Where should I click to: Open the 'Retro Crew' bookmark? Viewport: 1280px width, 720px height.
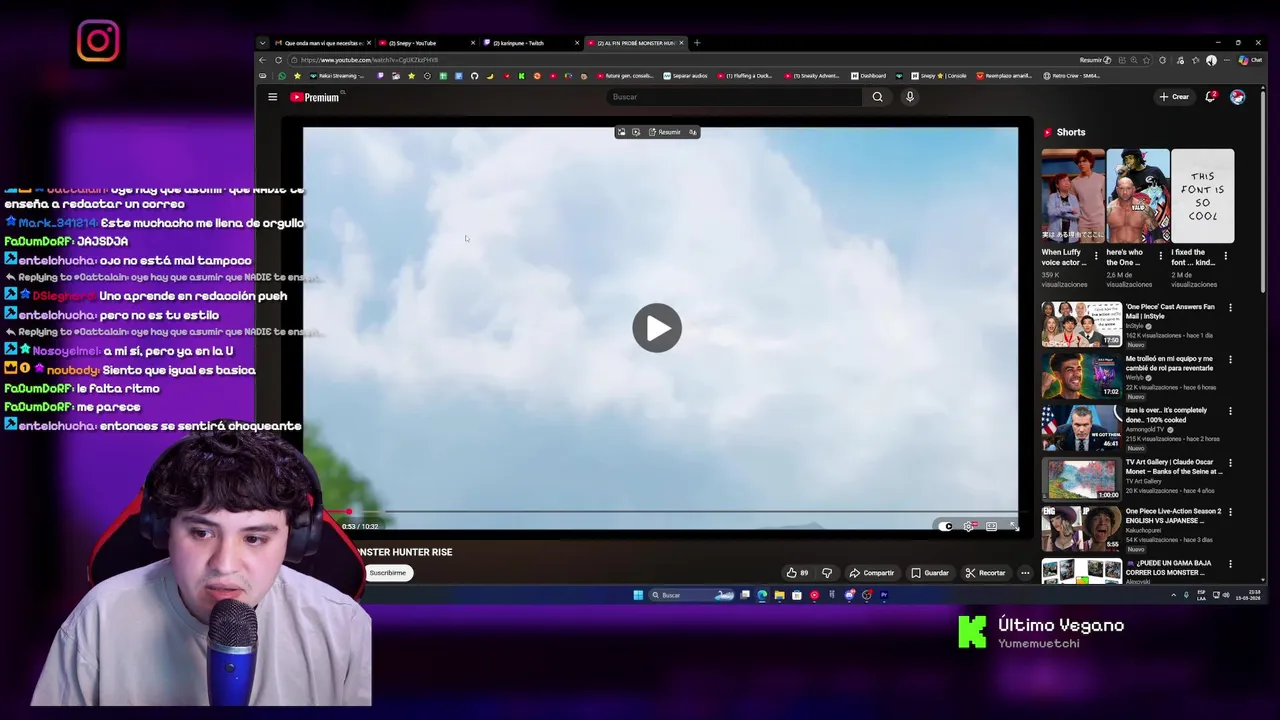pos(1071,76)
